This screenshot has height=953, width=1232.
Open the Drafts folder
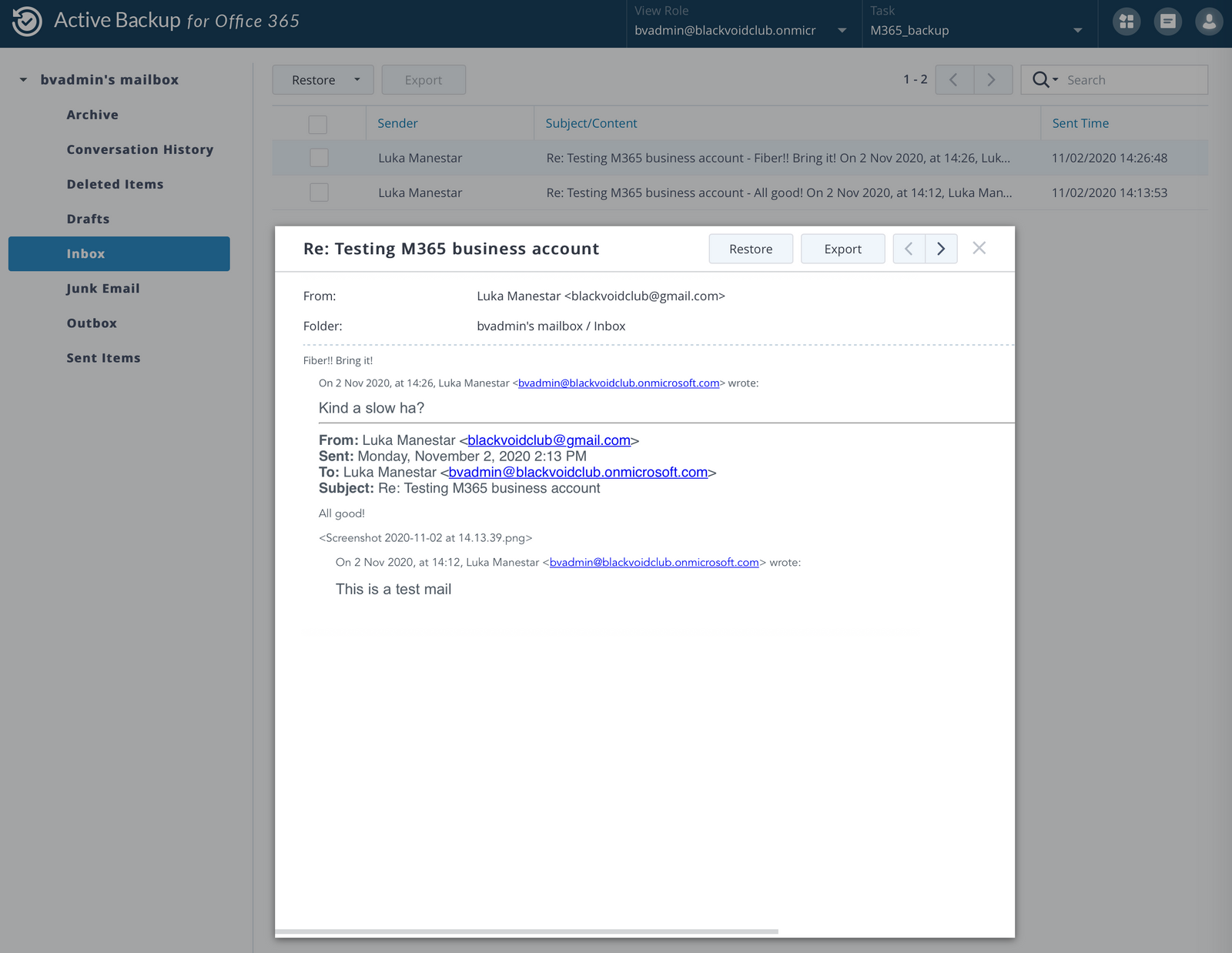point(88,219)
